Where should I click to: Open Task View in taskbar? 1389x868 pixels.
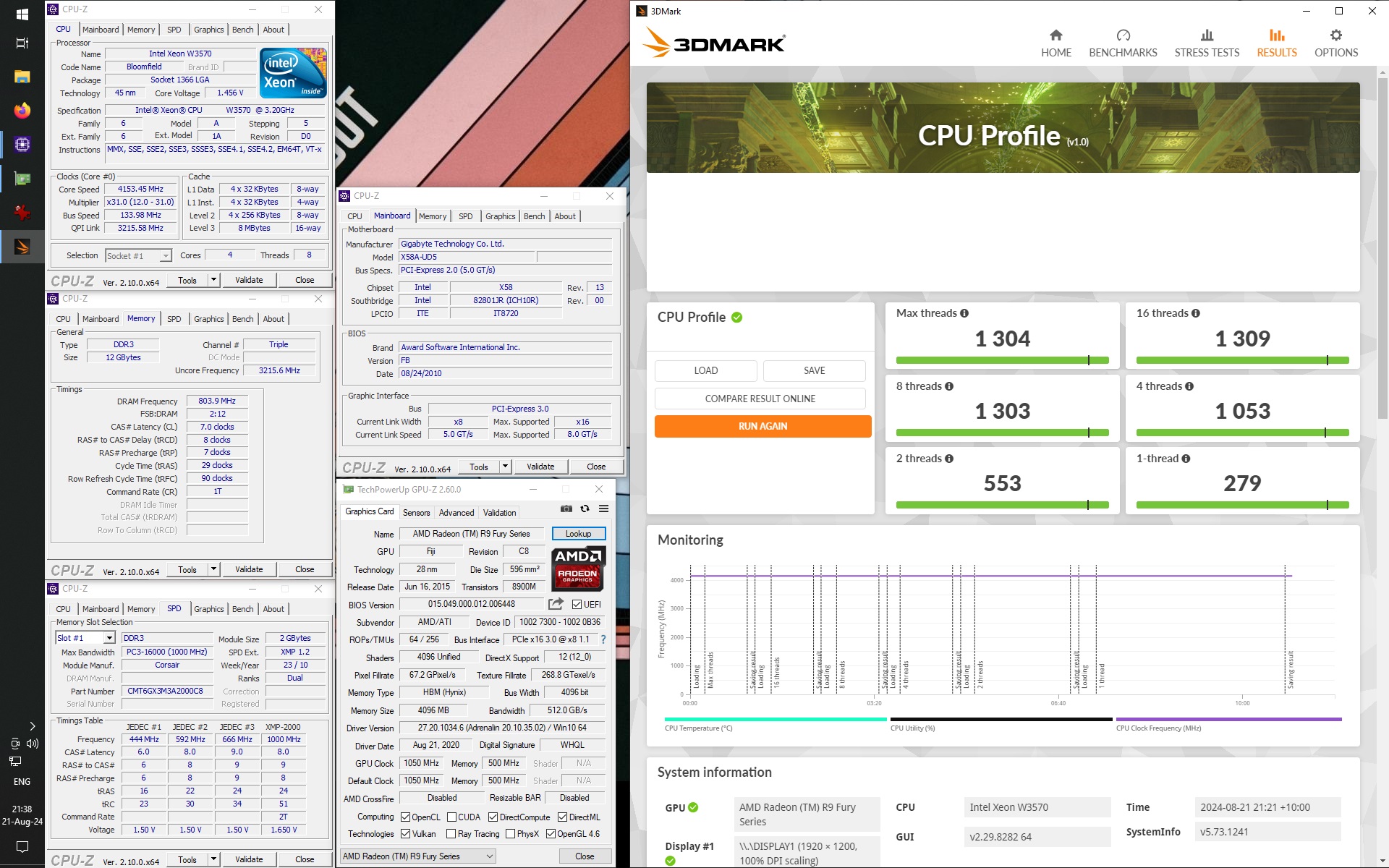[x=22, y=43]
